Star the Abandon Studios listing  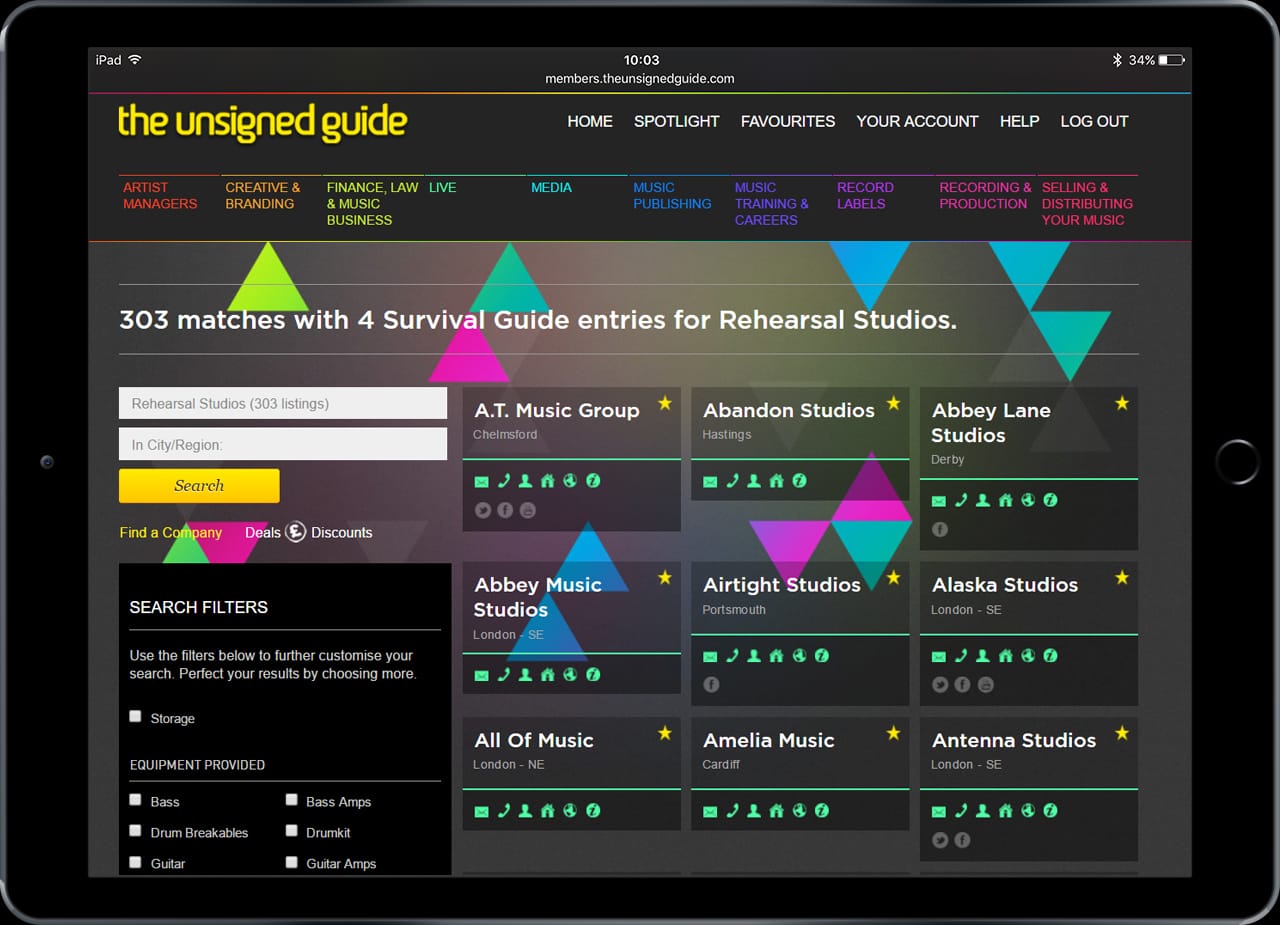click(893, 403)
